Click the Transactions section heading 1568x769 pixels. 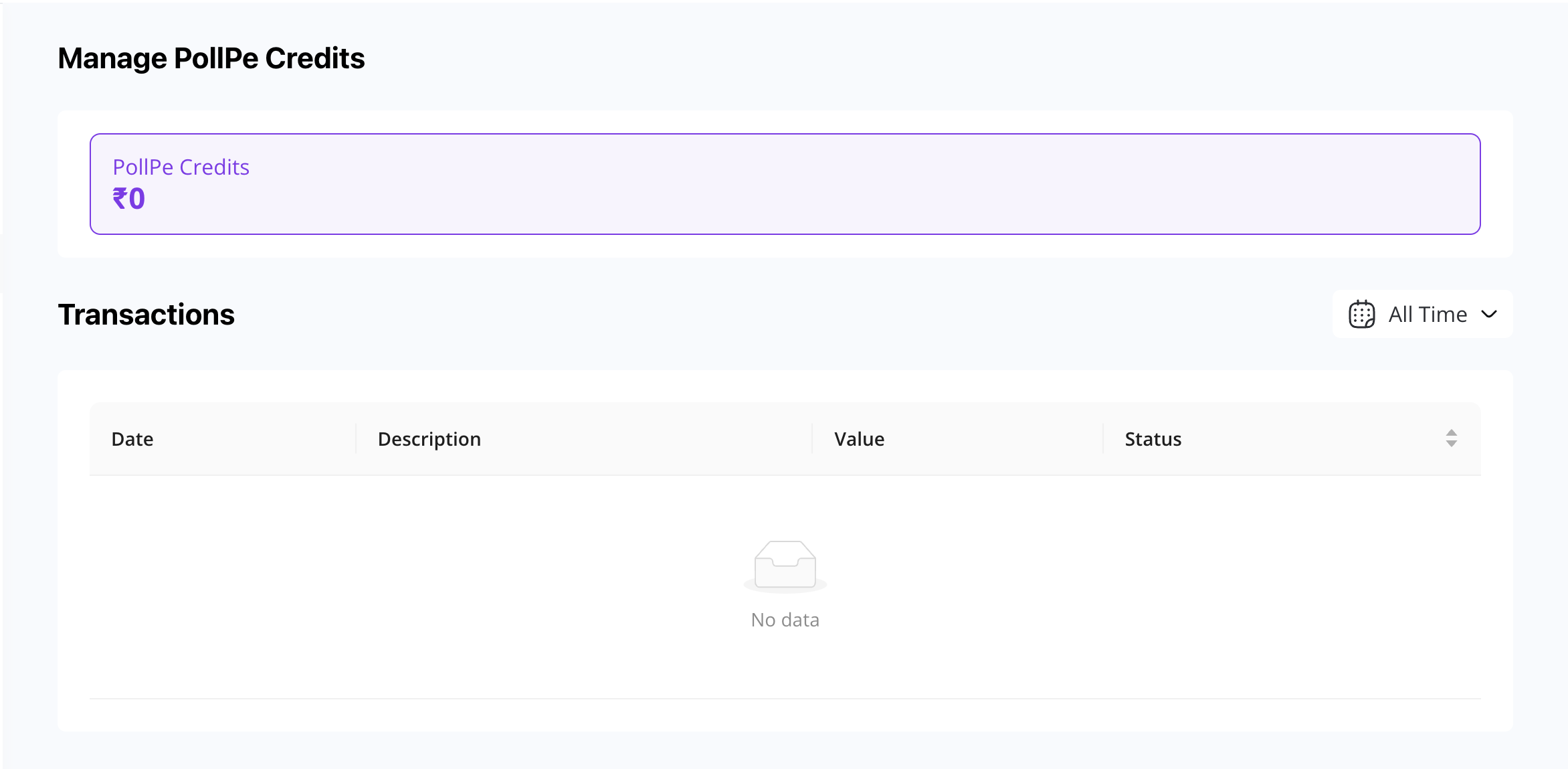coord(146,315)
